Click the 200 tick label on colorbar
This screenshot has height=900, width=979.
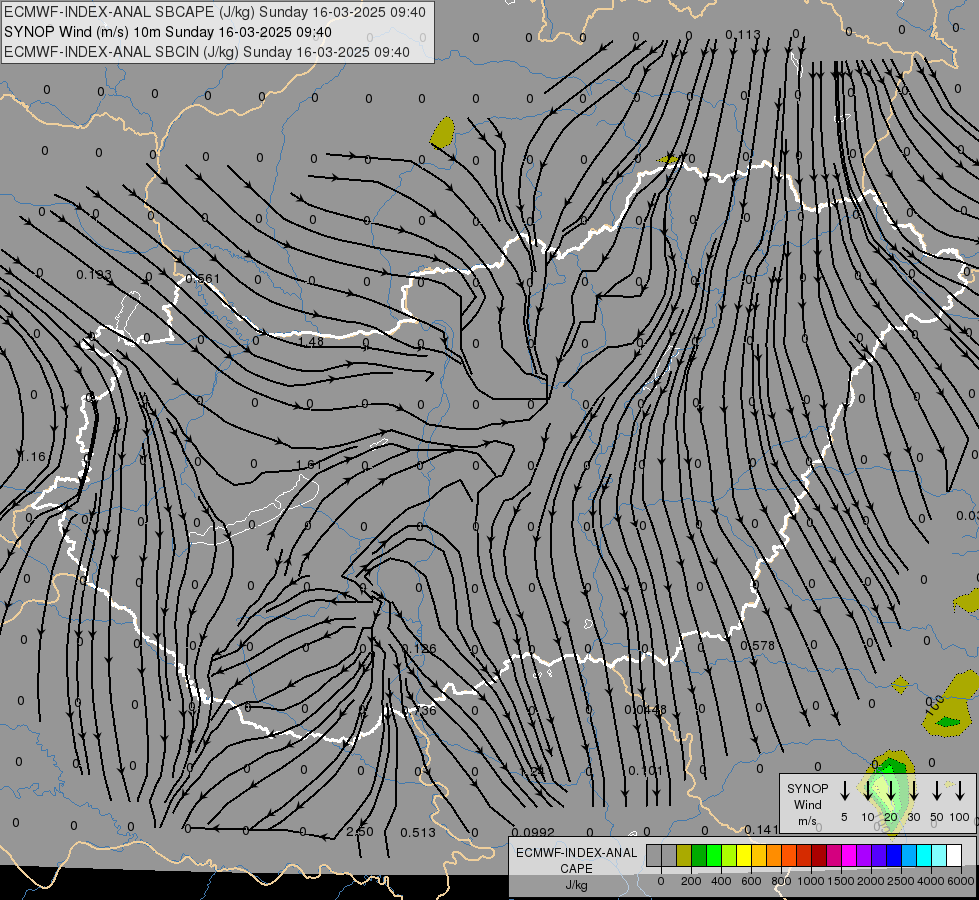[691, 881]
